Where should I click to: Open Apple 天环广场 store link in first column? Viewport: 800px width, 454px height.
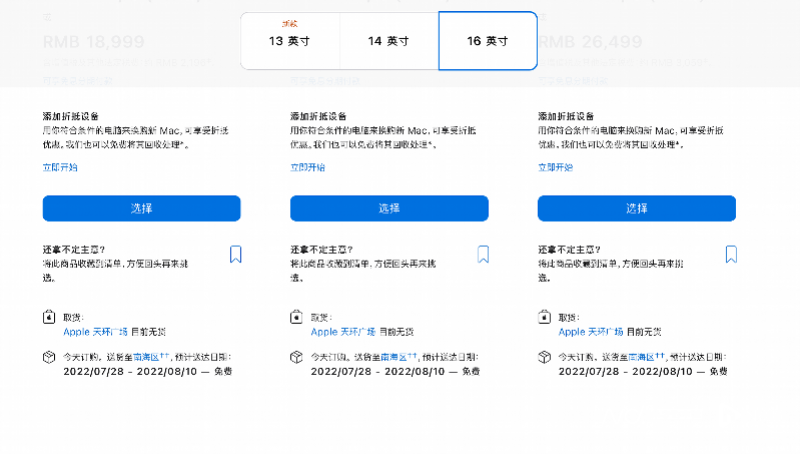pos(95,332)
